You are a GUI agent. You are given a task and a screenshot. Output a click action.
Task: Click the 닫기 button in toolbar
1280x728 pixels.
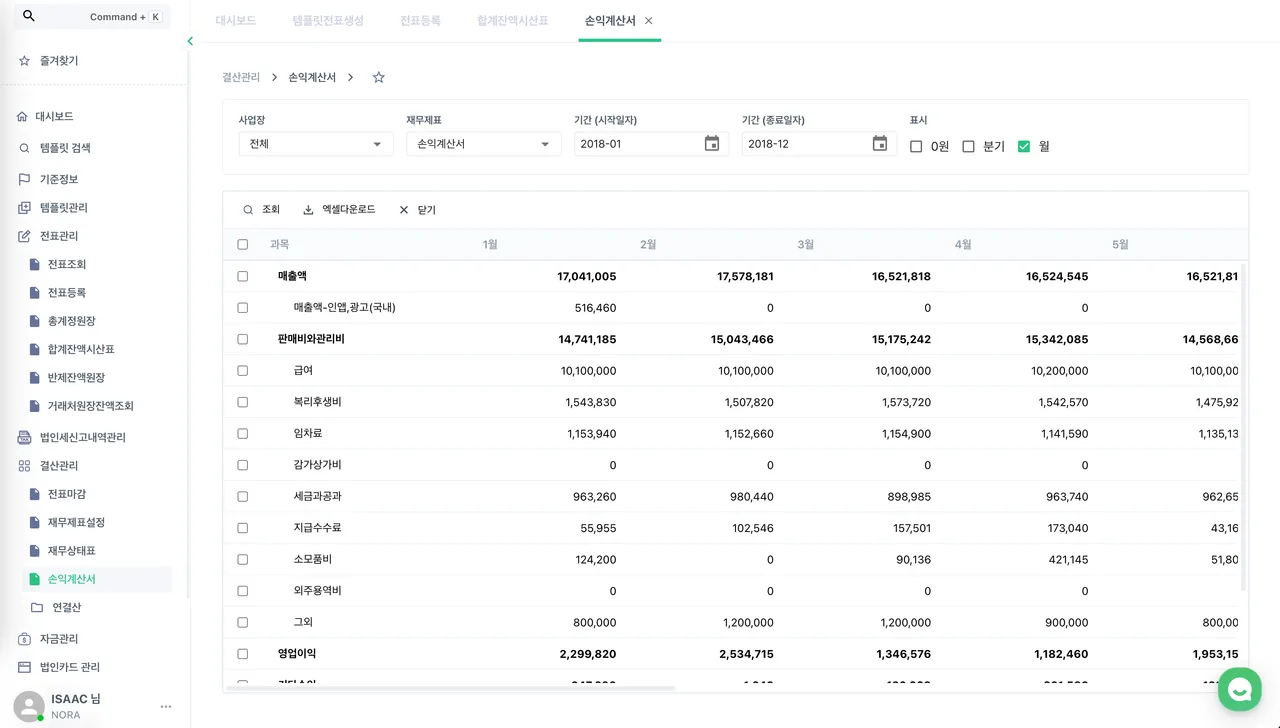417,210
